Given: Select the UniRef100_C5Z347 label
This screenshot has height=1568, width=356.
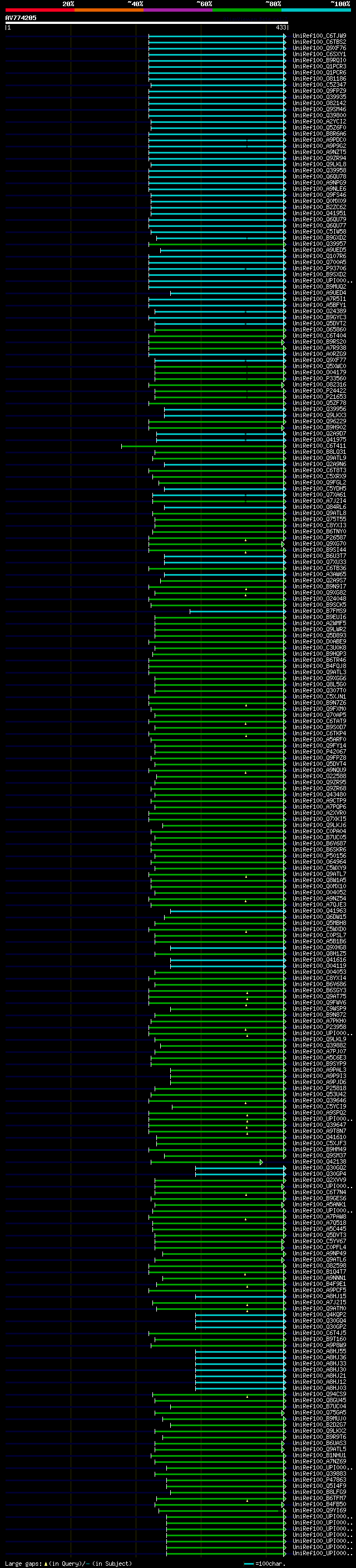Looking at the screenshot, I should (319, 85).
